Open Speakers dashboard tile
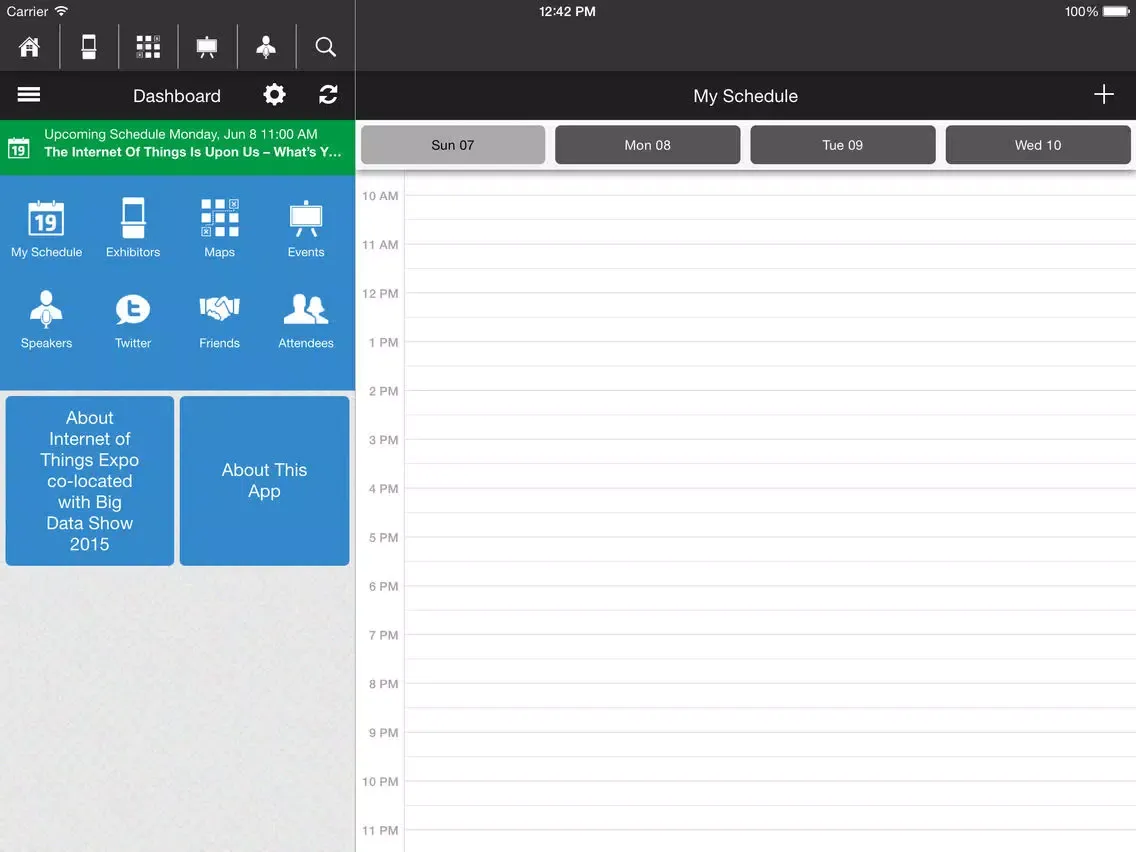 click(x=46, y=320)
